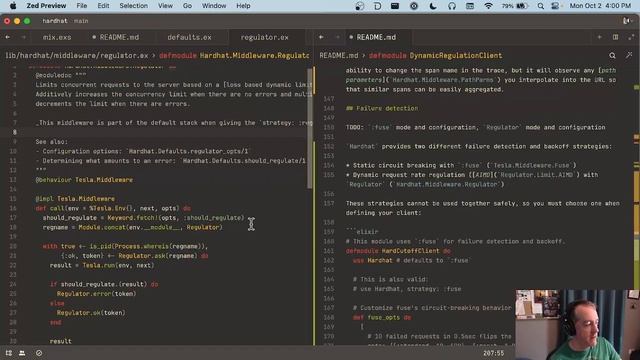The height and width of the screenshot is (360, 640).
Task: Open the View menu
Action: pos(165,6)
